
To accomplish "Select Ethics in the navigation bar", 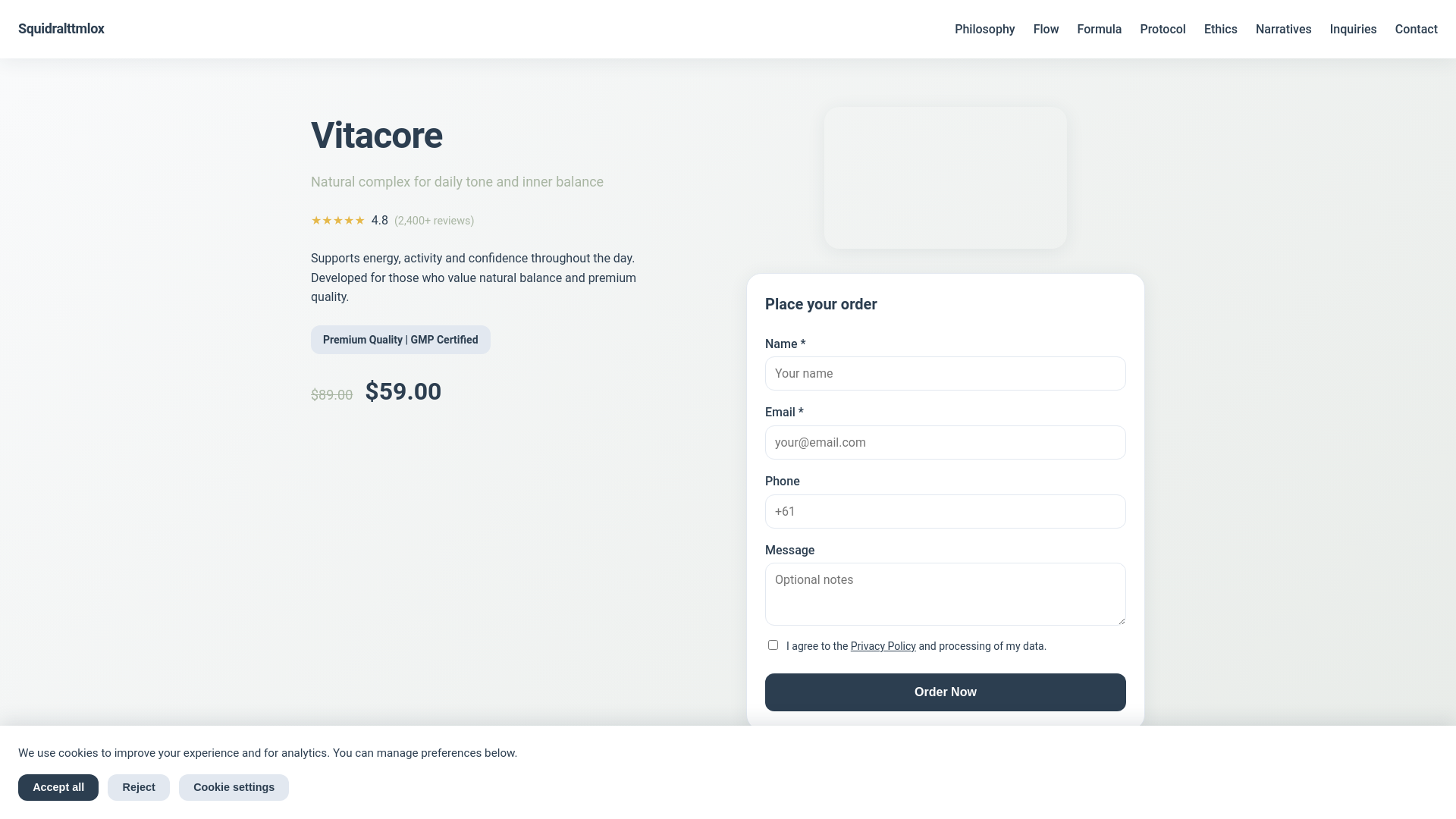I will click(x=1220, y=29).
